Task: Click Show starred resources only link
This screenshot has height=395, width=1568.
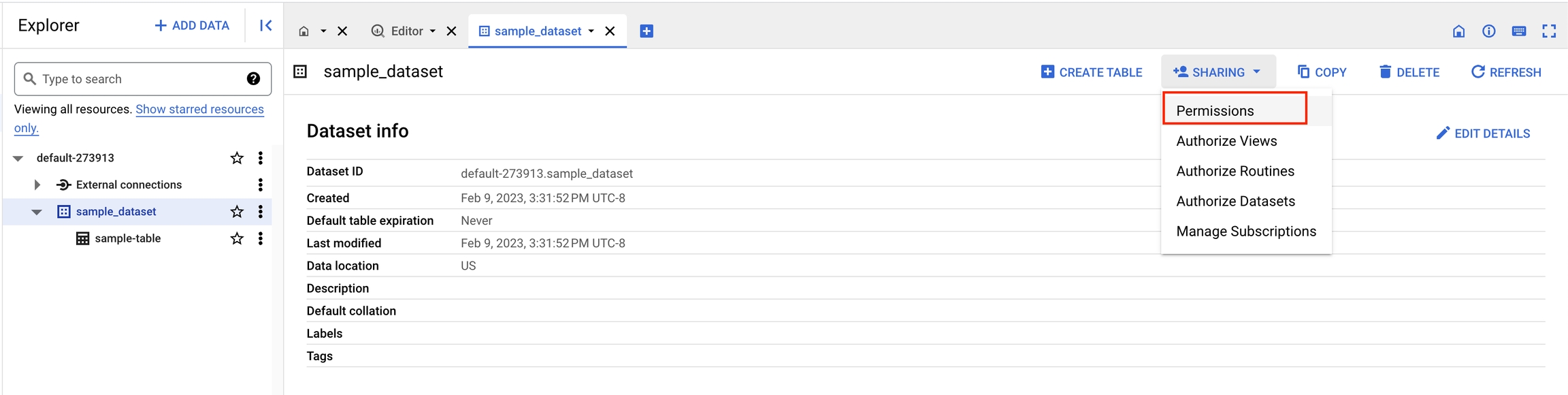Action: coord(199,109)
